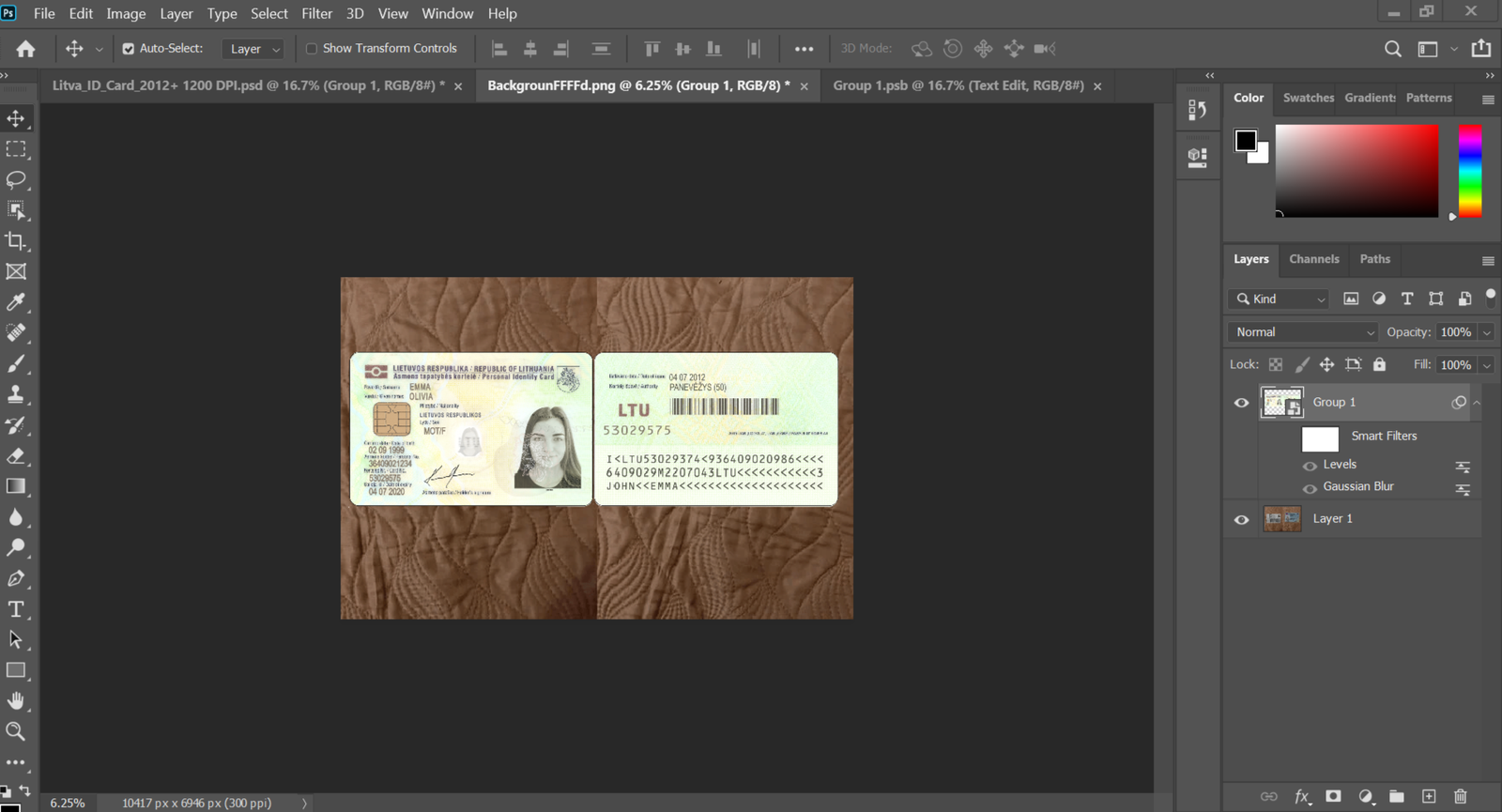Toggle the Auto-Select checkbox
The width and height of the screenshot is (1502, 812).
pos(129,49)
